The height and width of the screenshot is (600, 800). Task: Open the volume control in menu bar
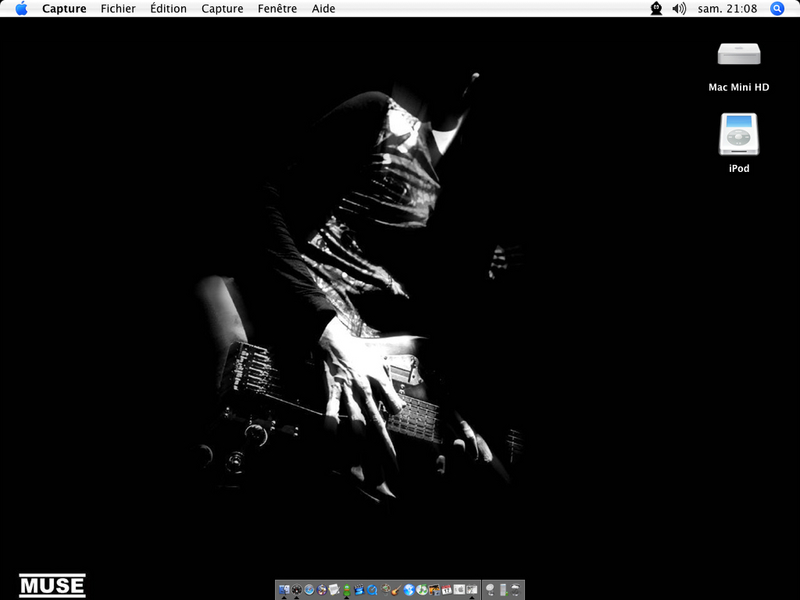(679, 8)
